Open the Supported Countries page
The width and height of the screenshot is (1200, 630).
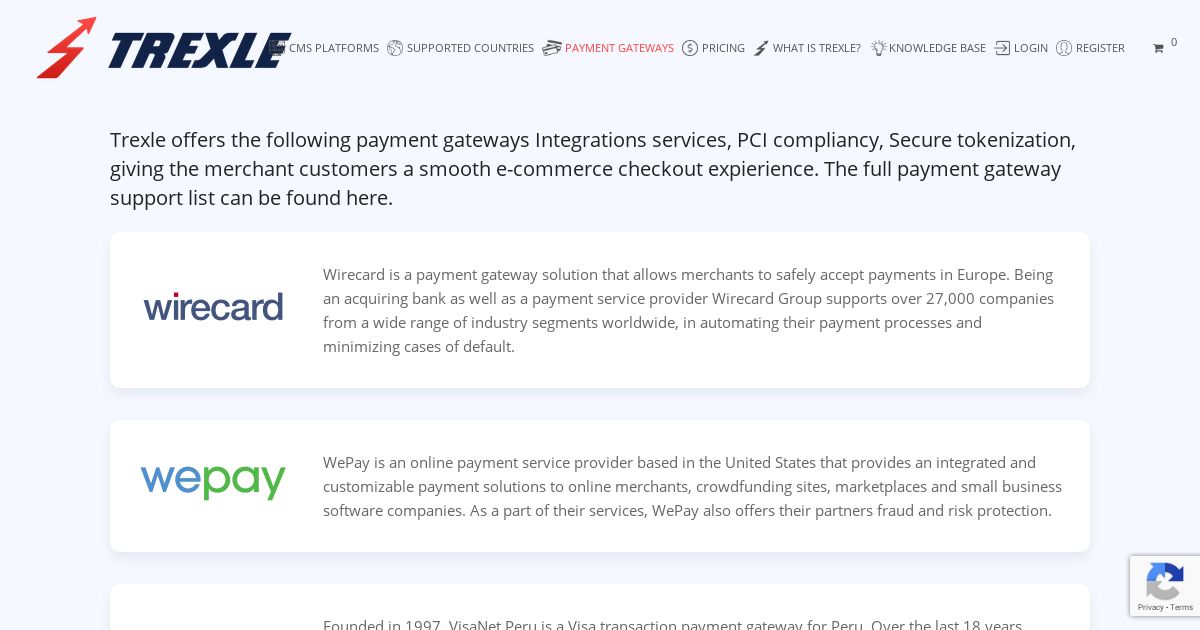pyautogui.click(x=470, y=48)
